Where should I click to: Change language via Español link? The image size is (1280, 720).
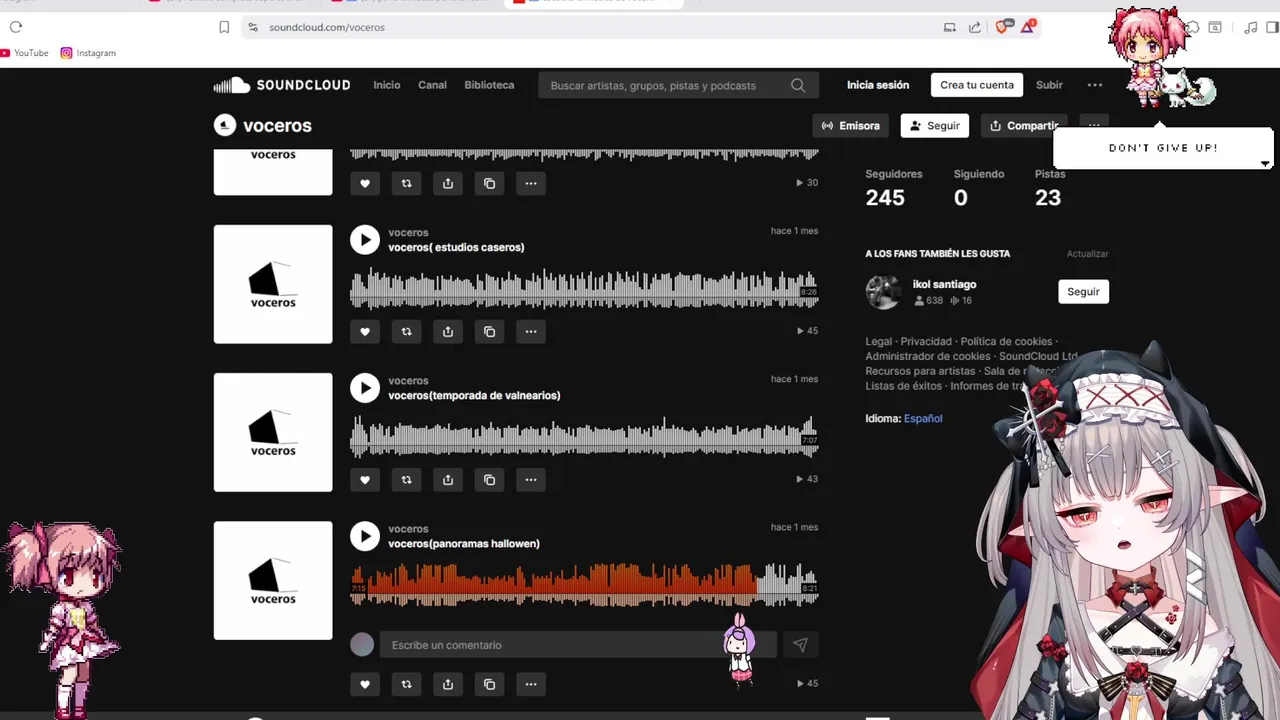tap(923, 419)
